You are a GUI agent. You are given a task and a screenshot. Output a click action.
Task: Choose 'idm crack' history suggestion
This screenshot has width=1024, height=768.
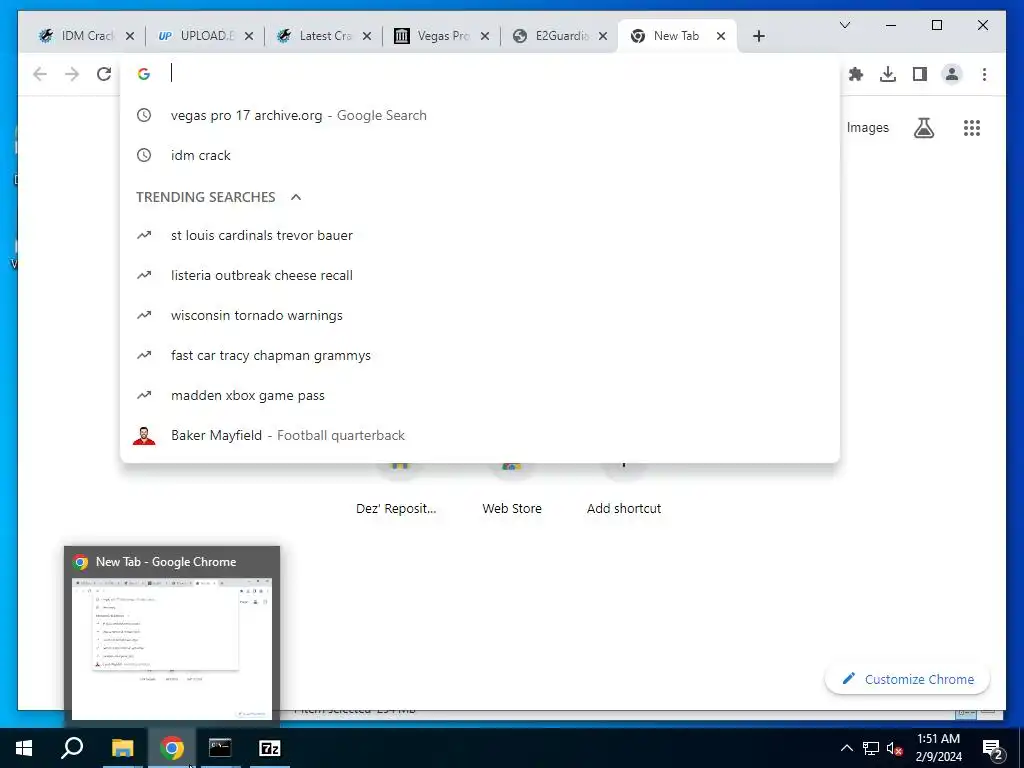pos(480,155)
